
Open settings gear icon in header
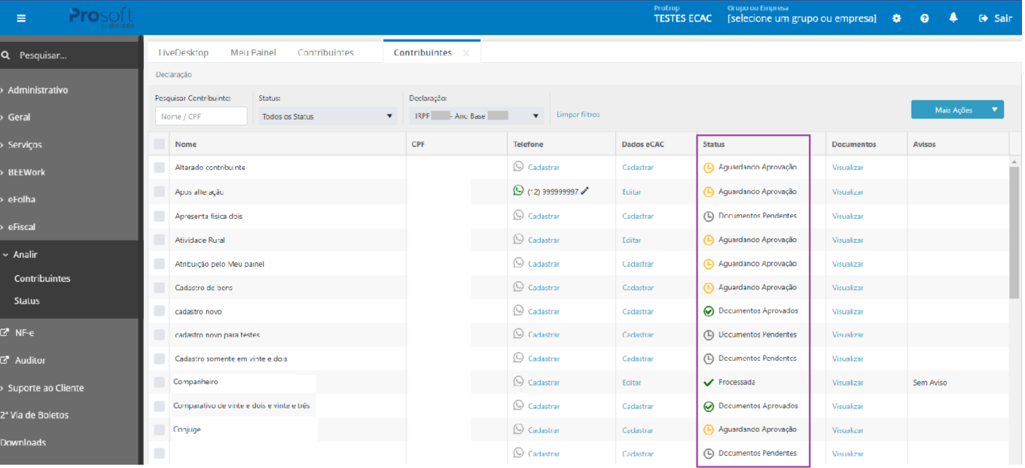click(x=897, y=18)
